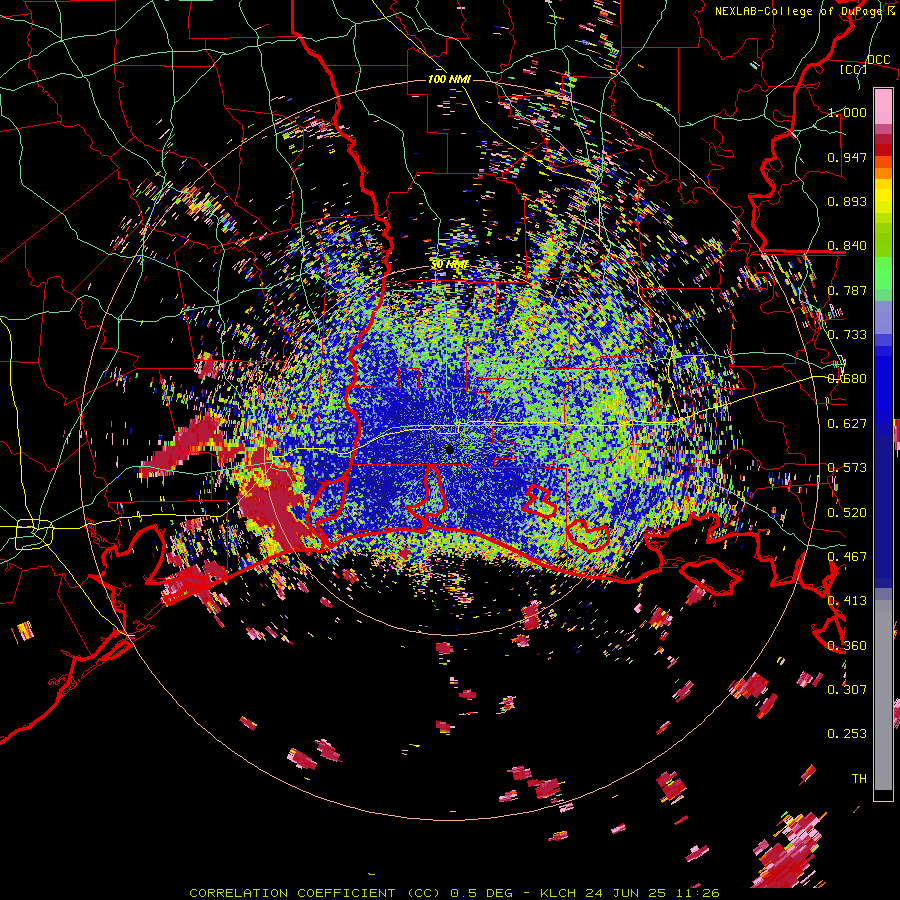The height and width of the screenshot is (900, 900).
Task: Click the "KLCH" station identifier in caption
Action: [x=558, y=893]
